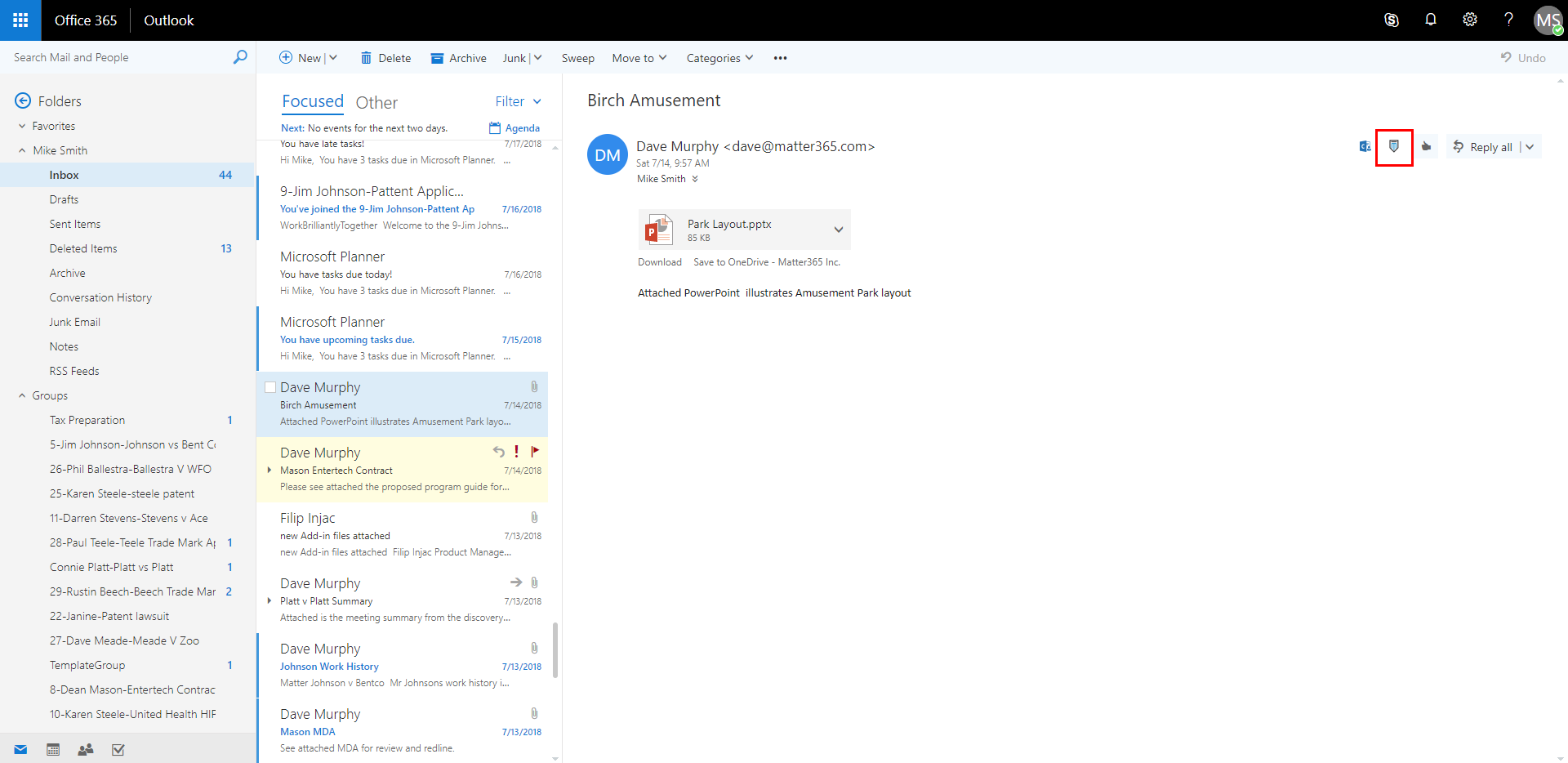Expand recipient details next to Mike Smith
This screenshot has height=763, width=1568.
pyautogui.click(x=695, y=179)
